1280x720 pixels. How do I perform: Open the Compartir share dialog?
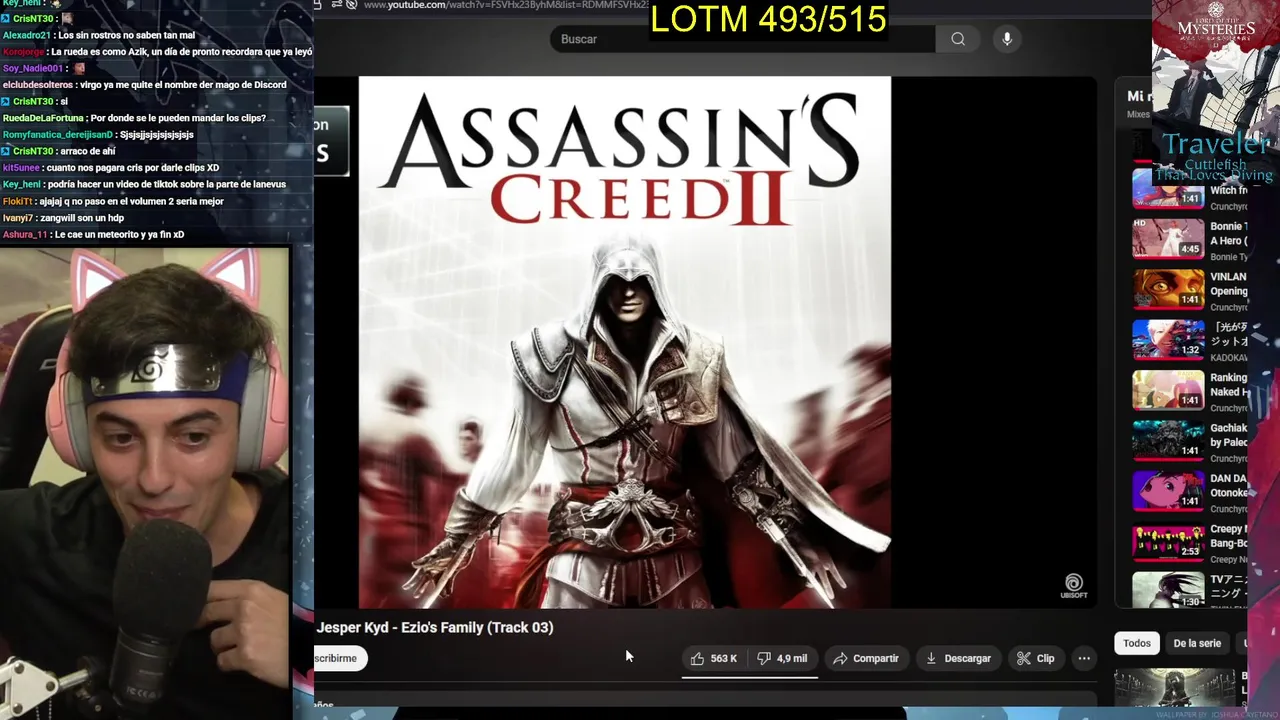866,658
